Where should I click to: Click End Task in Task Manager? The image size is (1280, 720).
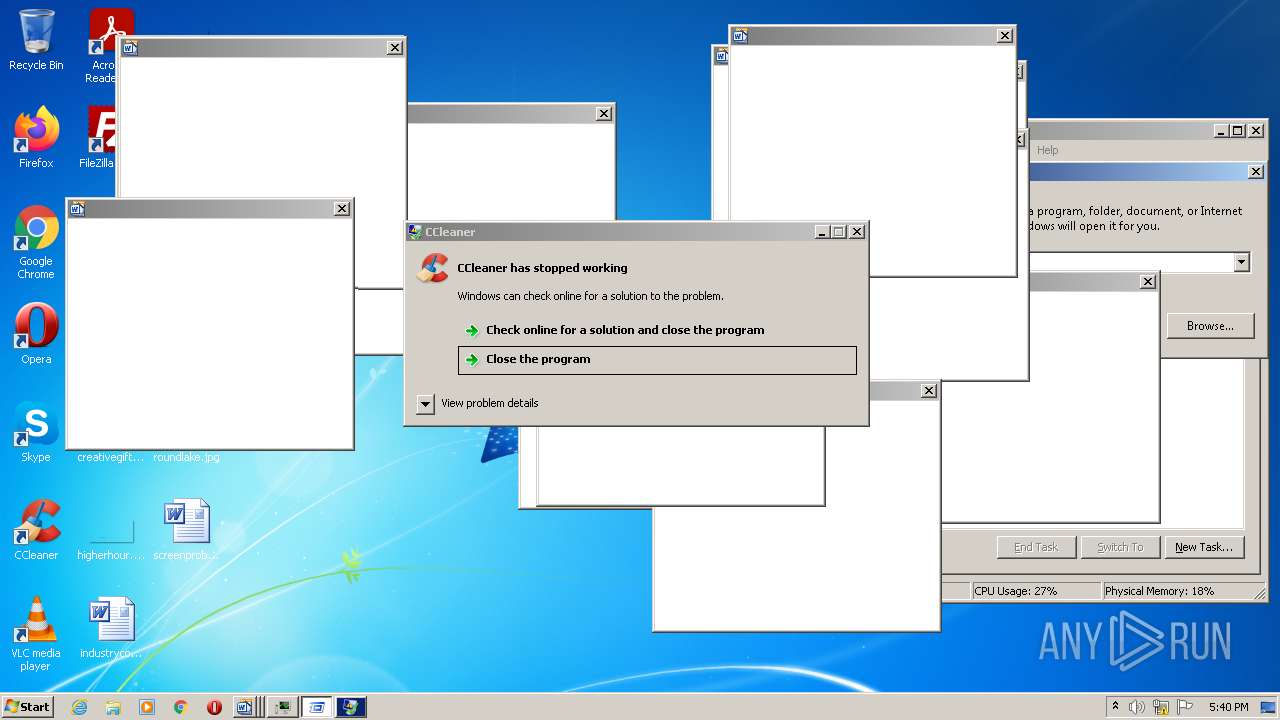point(1036,547)
